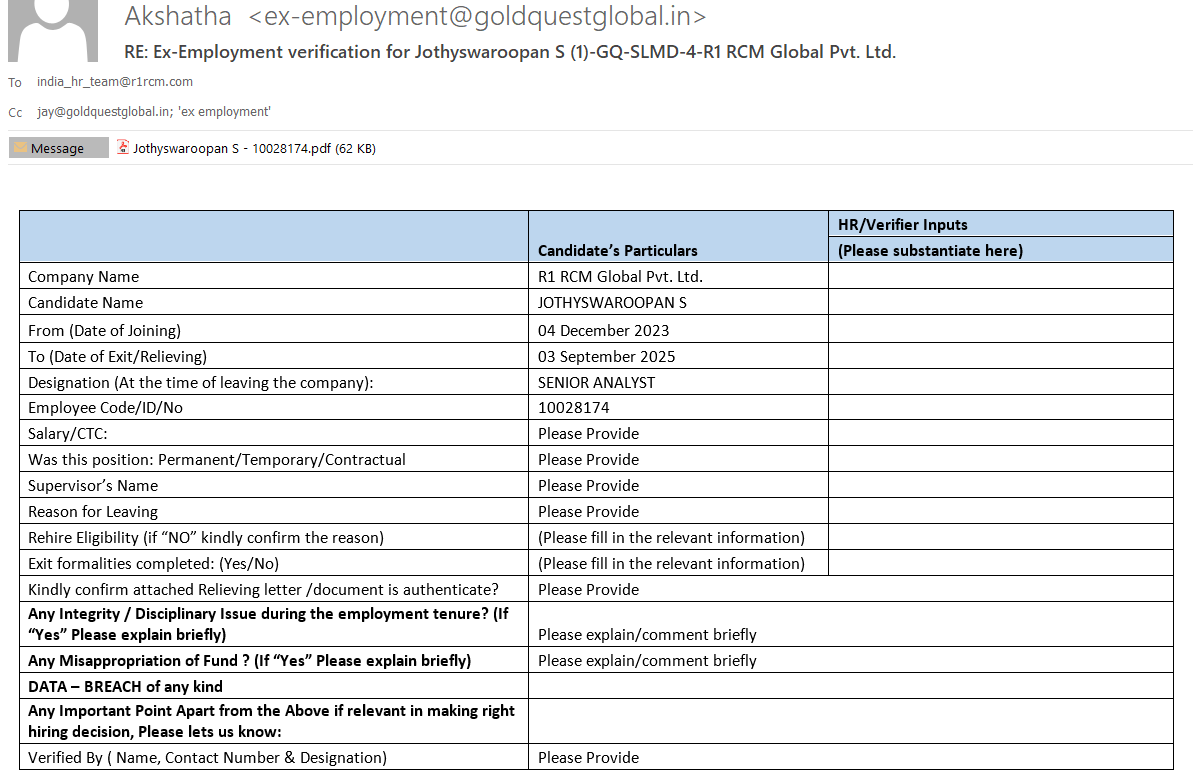Click Cc recipient jay@goldquestglobal.in
This screenshot has height=781, width=1193.
(x=104, y=111)
